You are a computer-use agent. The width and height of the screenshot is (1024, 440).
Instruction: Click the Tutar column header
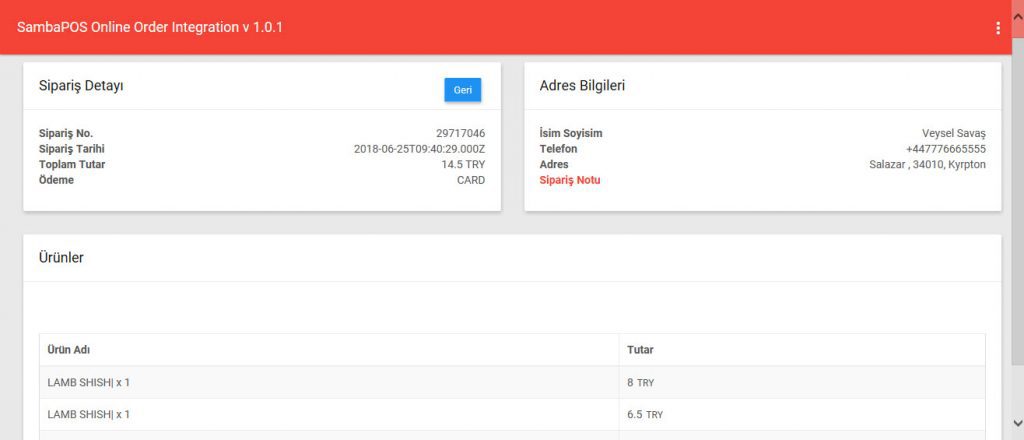click(640, 350)
